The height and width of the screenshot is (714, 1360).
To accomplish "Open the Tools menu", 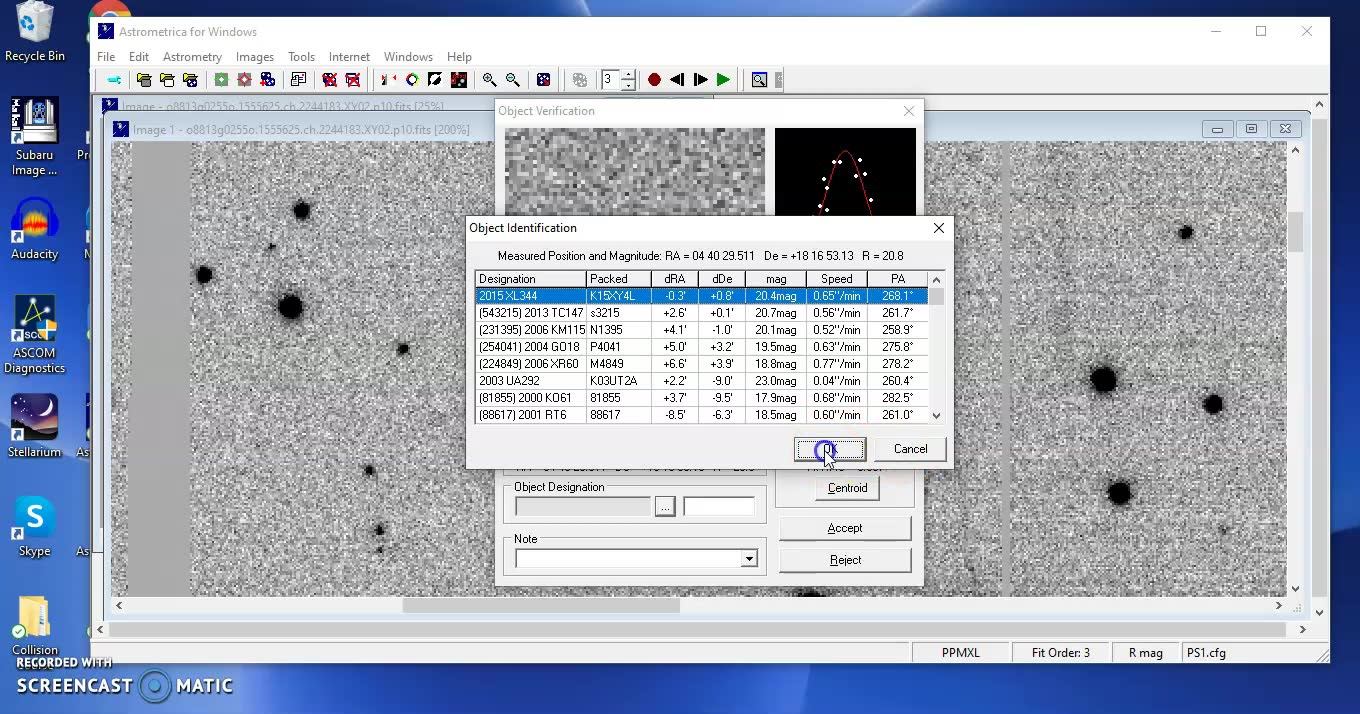I will point(301,57).
